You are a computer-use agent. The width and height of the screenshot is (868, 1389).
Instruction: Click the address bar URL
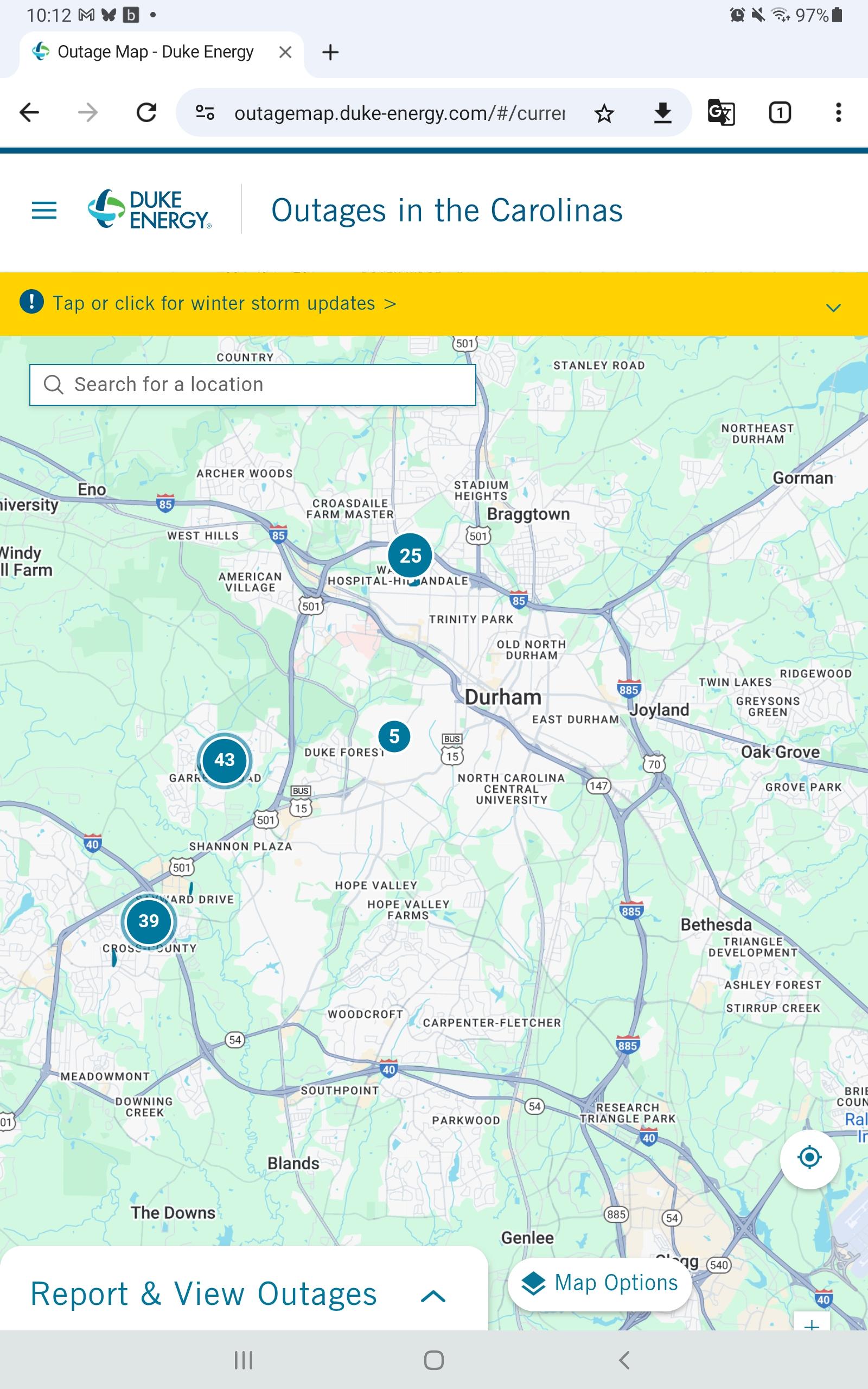pos(400,113)
